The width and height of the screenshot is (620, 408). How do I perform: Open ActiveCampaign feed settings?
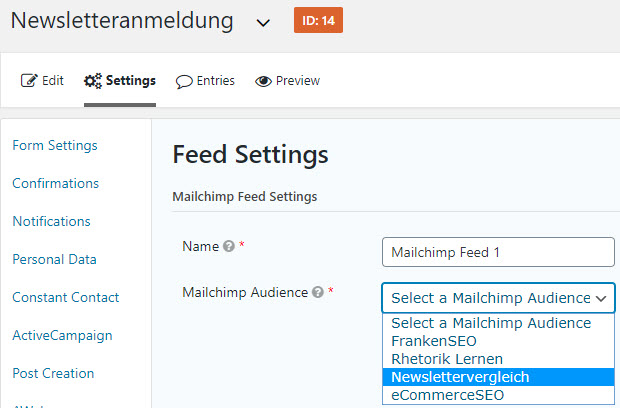pos(62,336)
